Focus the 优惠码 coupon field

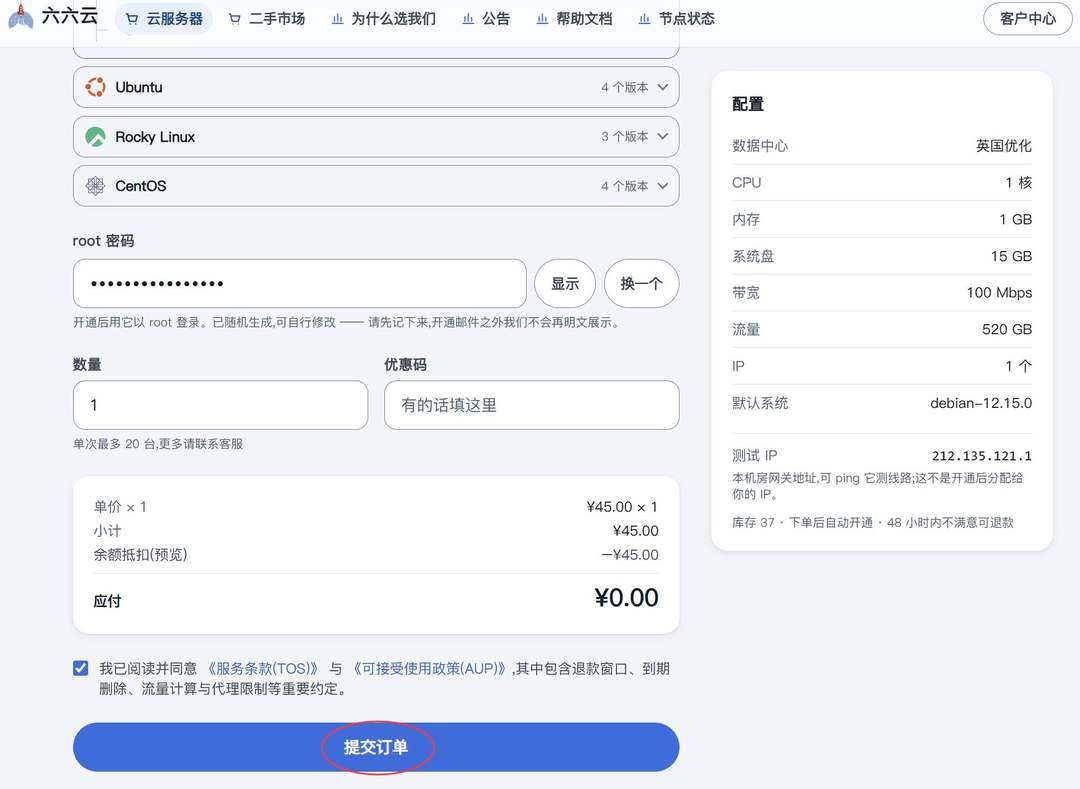coord(532,406)
